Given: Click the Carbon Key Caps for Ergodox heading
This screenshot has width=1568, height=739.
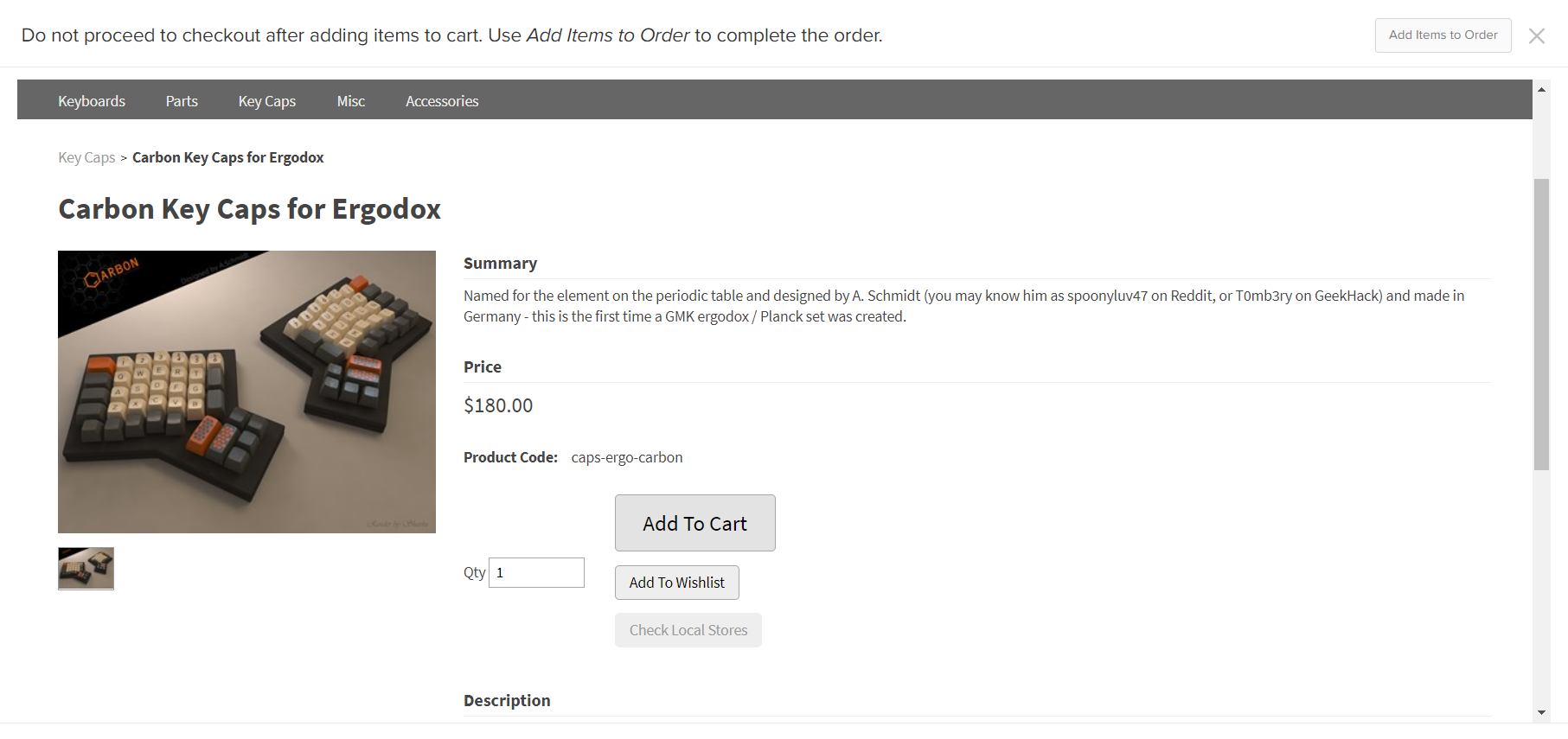Looking at the screenshot, I should click(249, 209).
